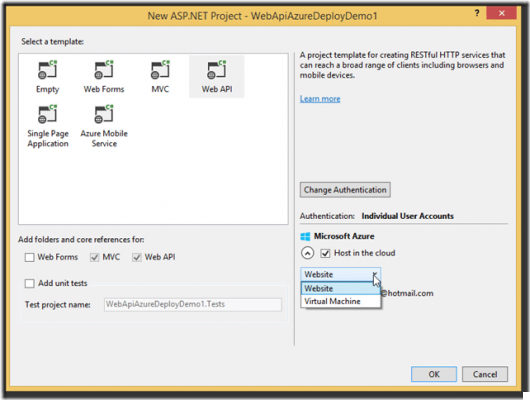Image resolution: width=530 pixels, height=400 pixels.
Task: Enable Add unit tests checkbox
Action: (x=29, y=283)
